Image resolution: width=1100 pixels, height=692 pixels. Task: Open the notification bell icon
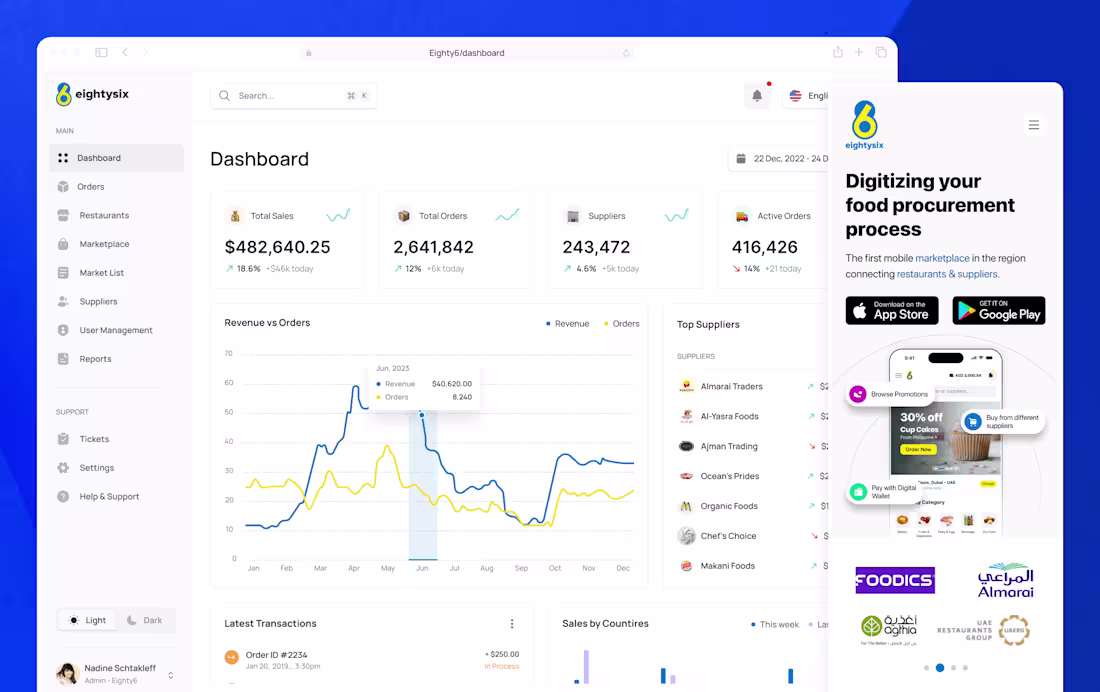757,94
